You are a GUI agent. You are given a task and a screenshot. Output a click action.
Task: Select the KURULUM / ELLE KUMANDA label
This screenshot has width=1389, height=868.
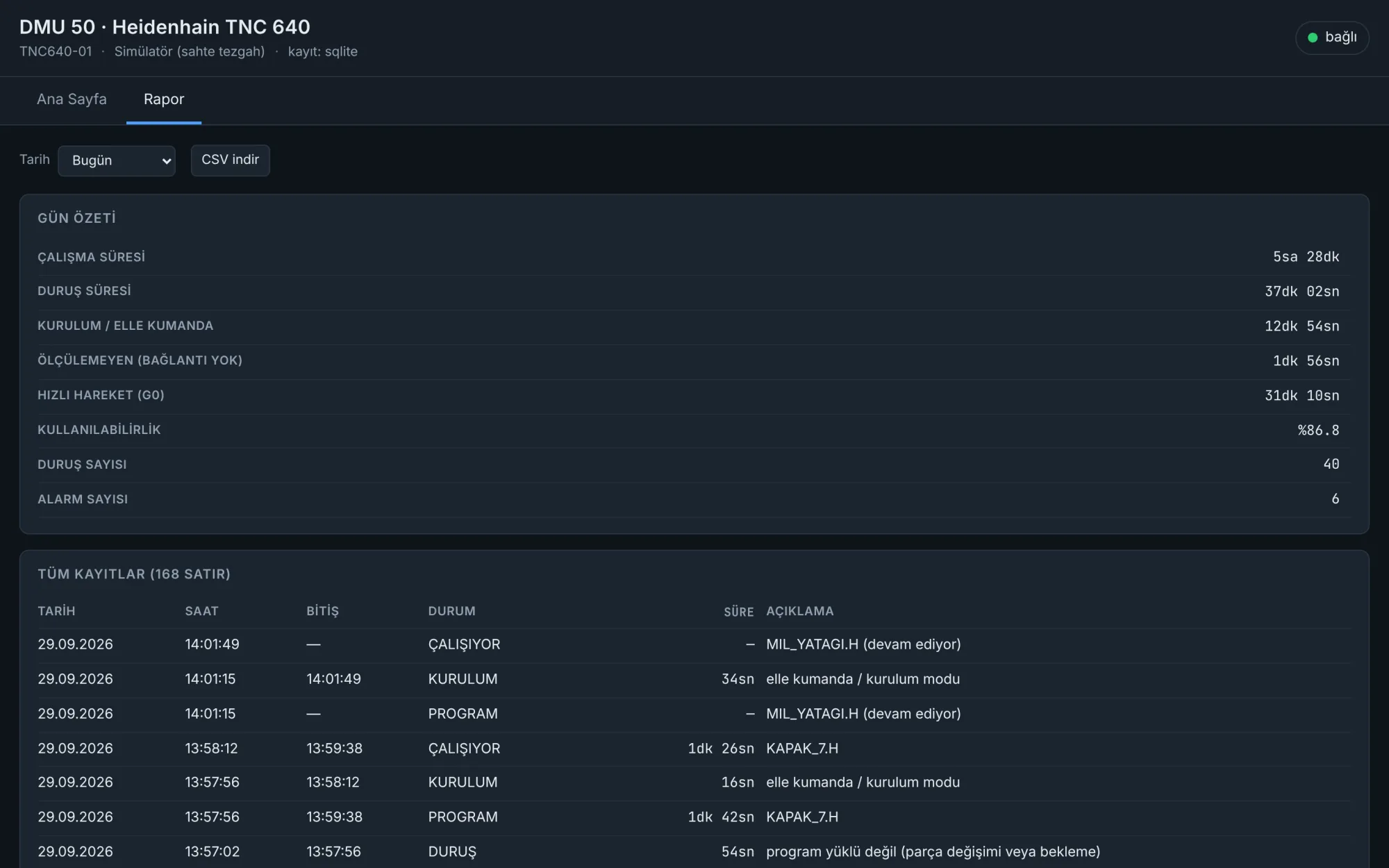click(125, 326)
